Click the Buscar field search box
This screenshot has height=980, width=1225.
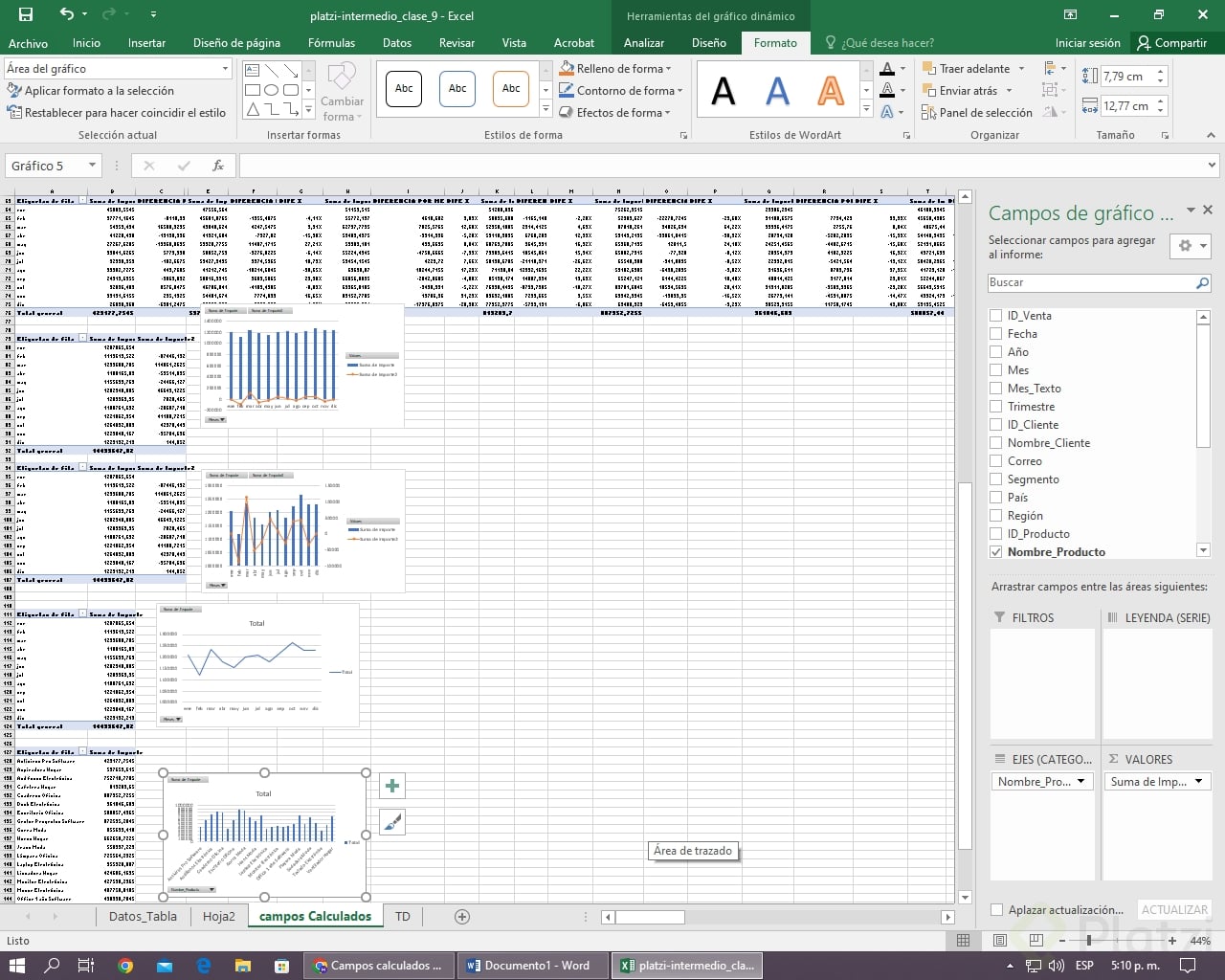(1091, 282)
